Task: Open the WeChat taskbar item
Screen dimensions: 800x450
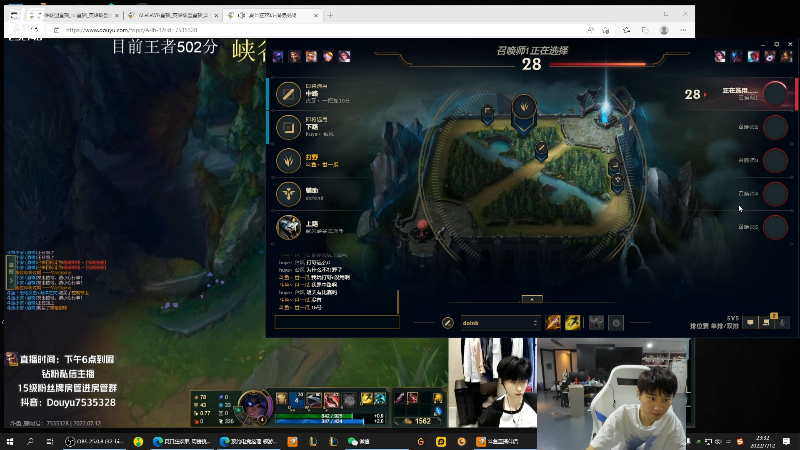Action: 359,441
